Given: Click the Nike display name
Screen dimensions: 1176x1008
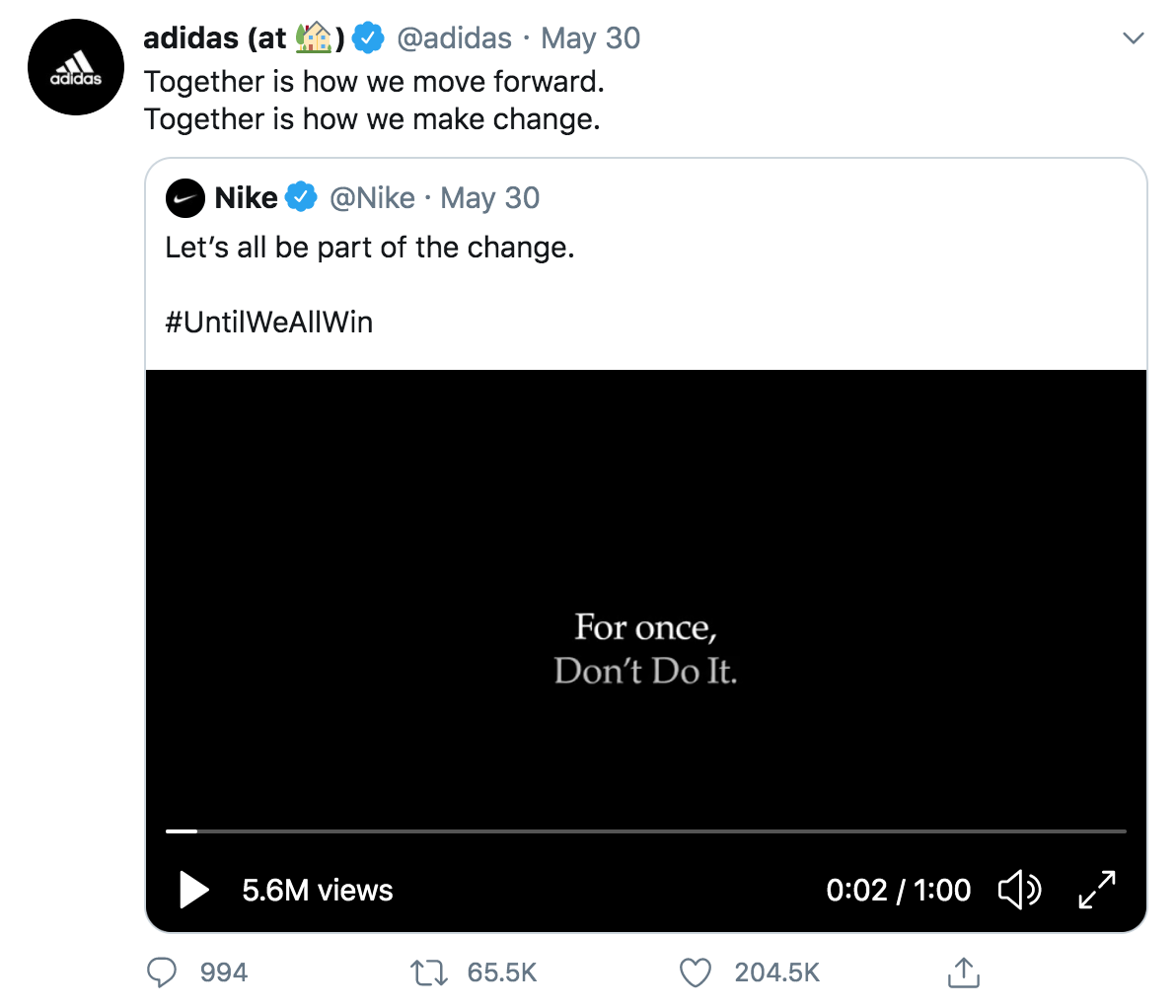Looking at the screenshot, I should pyautogui.click(x=246, y=198).
